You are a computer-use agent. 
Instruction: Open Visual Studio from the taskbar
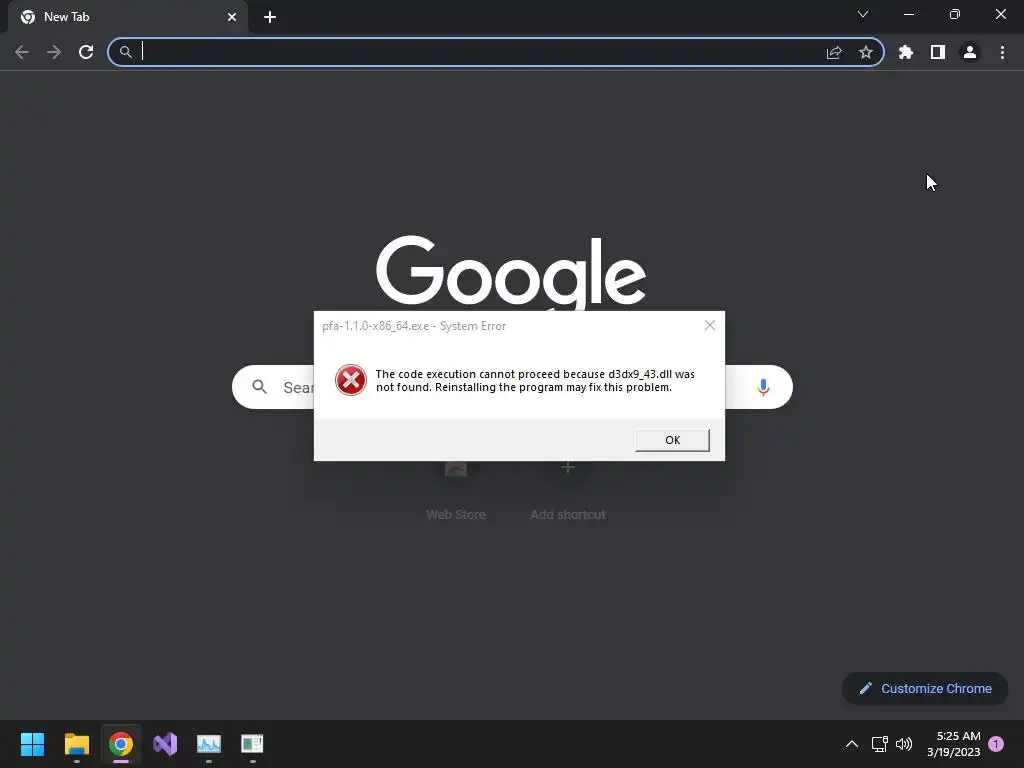(x=165, y=744)
